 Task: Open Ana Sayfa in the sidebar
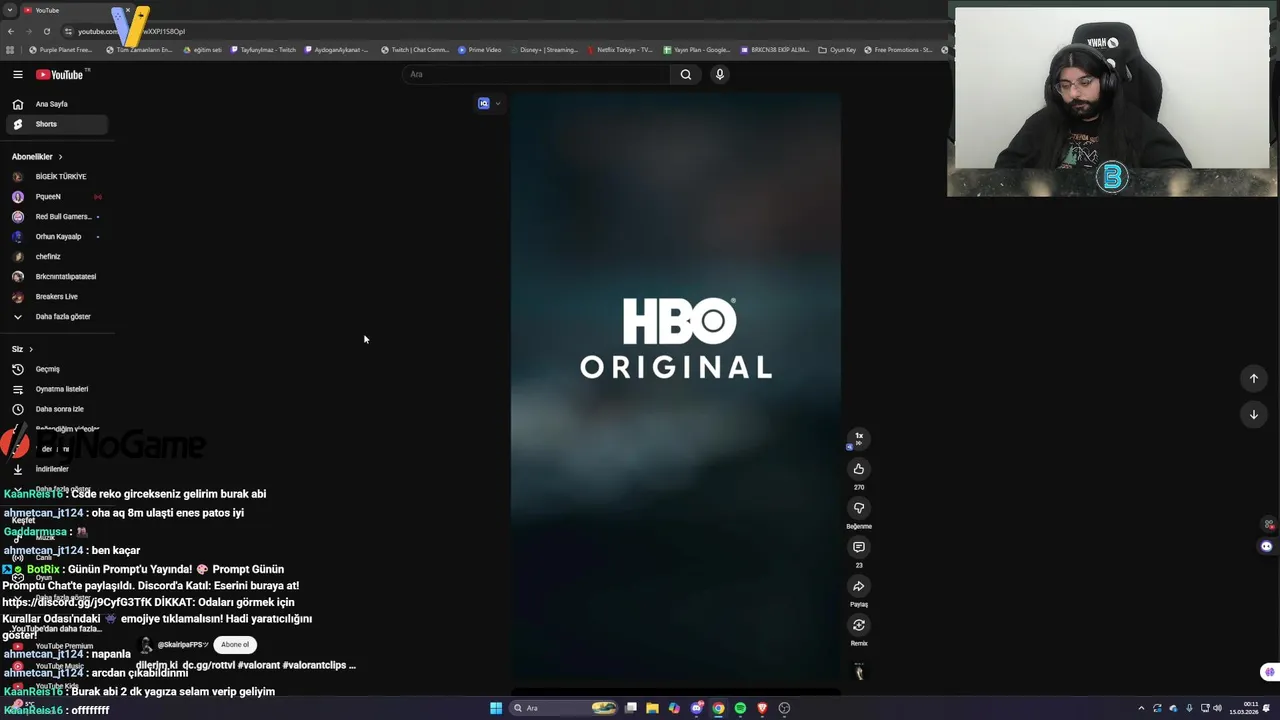pyautogui.click(x=56, y=104)
